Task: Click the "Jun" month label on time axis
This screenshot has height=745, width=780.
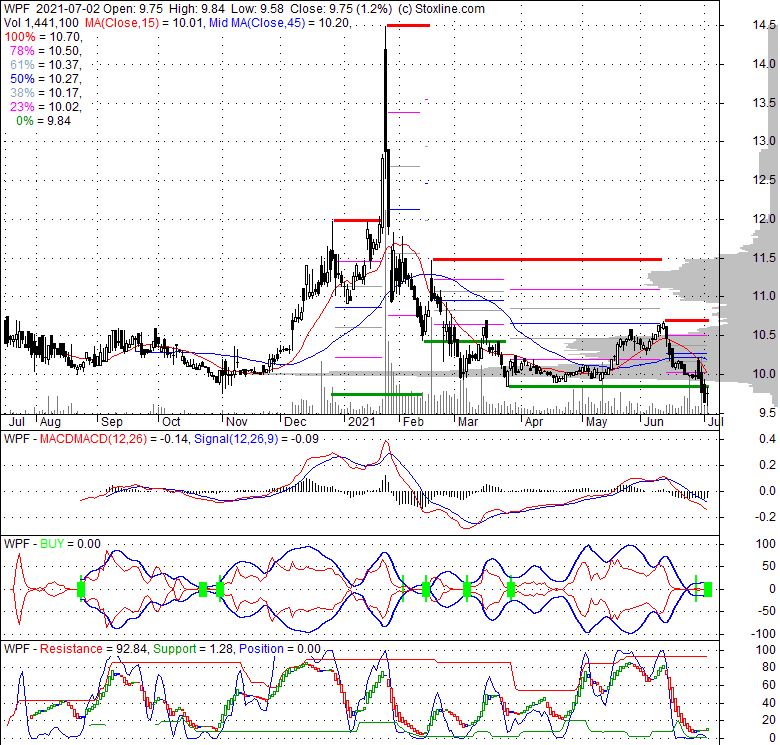Action: [654, 422]
